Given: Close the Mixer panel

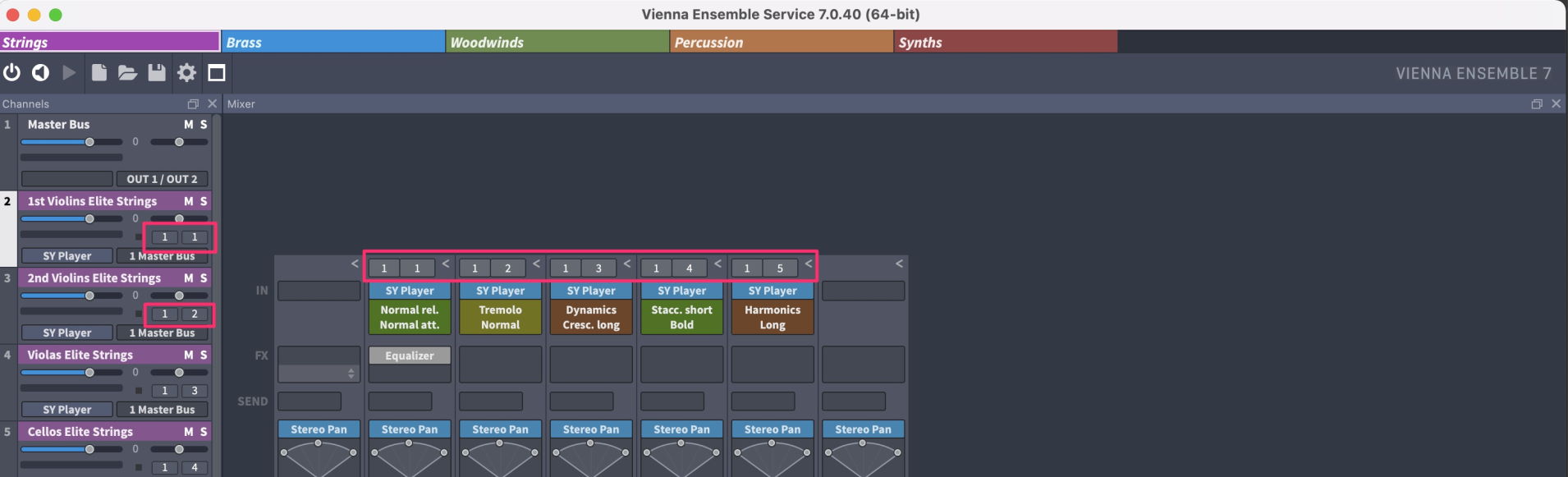Looking at the screenshot, I should coord(1556,104).
